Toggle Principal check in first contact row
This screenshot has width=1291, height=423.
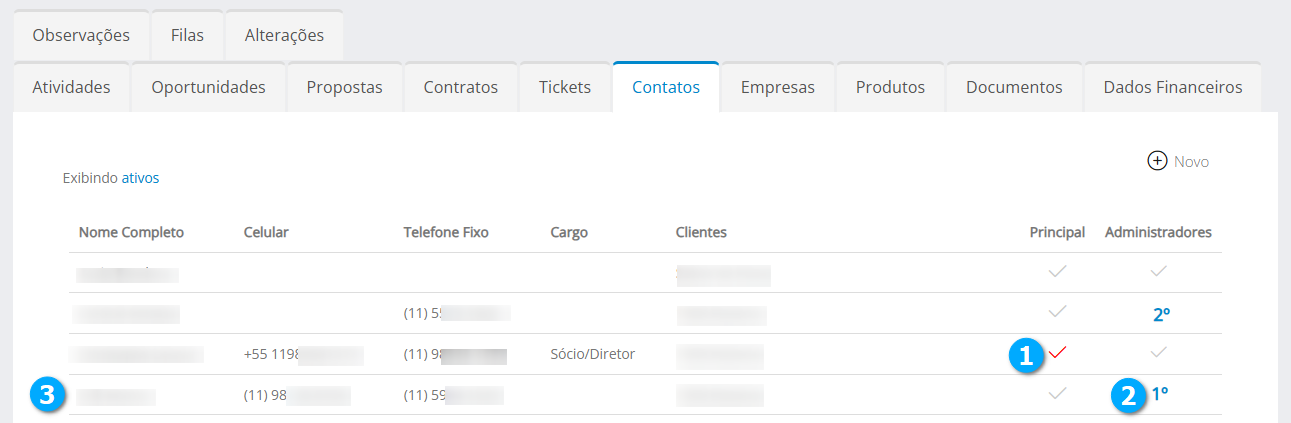pyautogui.click(x=1057, y=272)
